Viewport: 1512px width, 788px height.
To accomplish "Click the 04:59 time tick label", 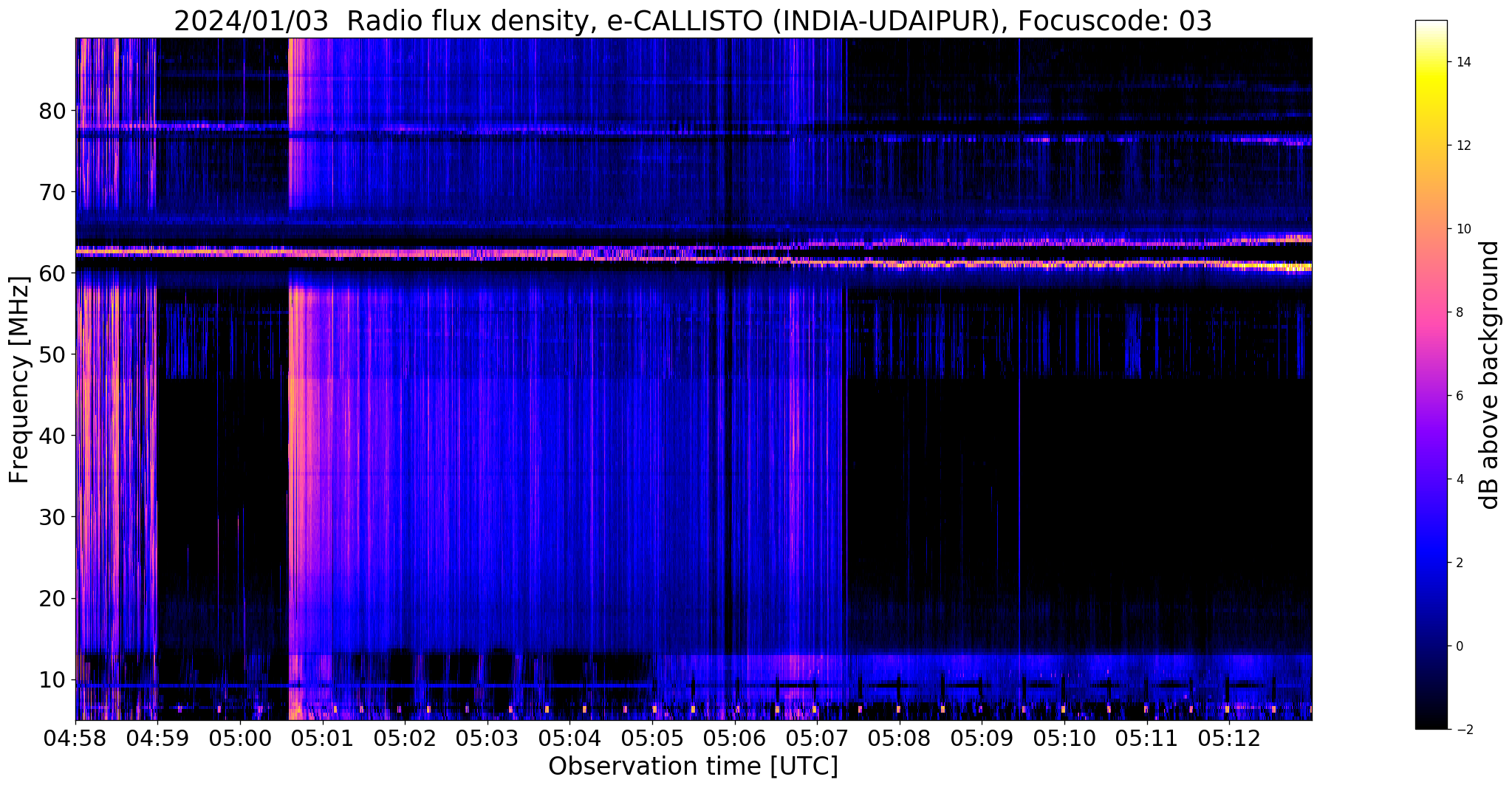I will pyautogui.click(x=157, y=738).
